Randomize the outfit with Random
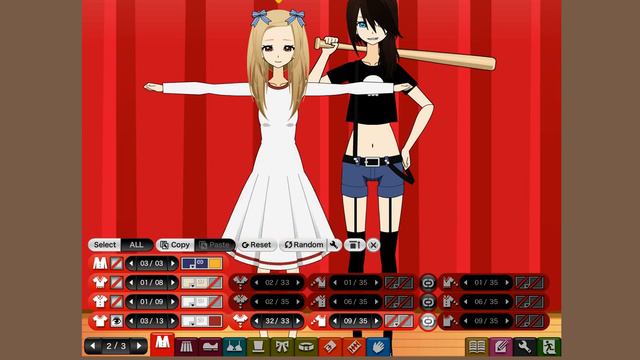 [x=304, y=245]
